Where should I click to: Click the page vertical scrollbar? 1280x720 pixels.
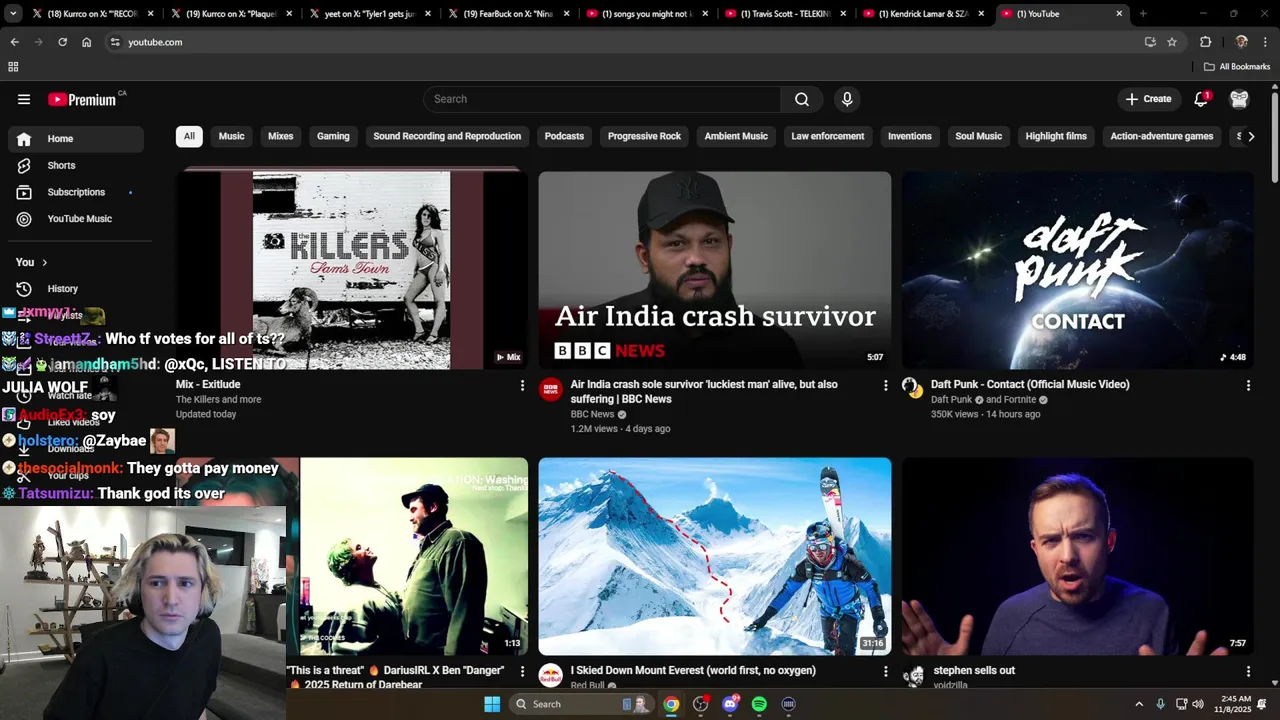point(1275,138)
